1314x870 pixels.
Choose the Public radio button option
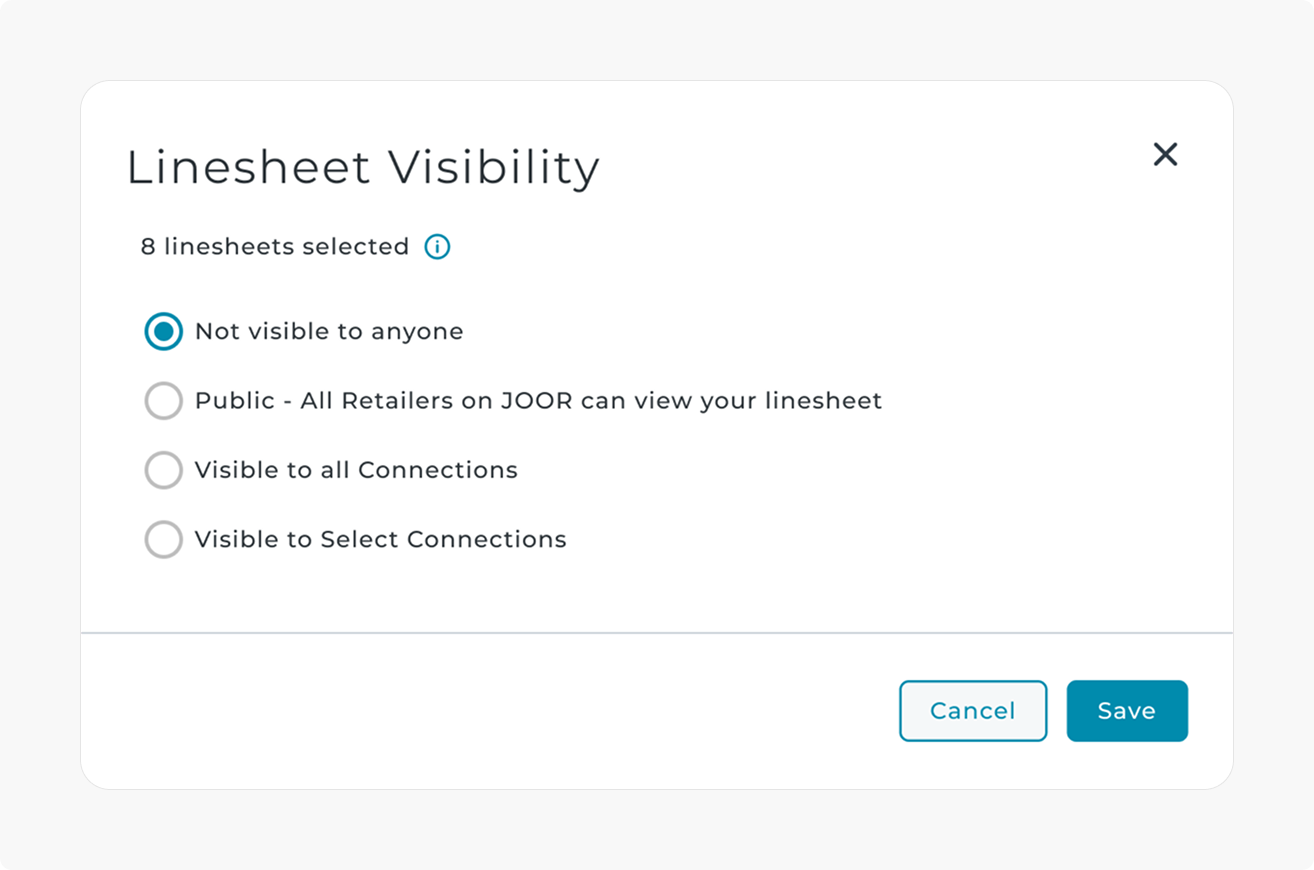point(164,401)
